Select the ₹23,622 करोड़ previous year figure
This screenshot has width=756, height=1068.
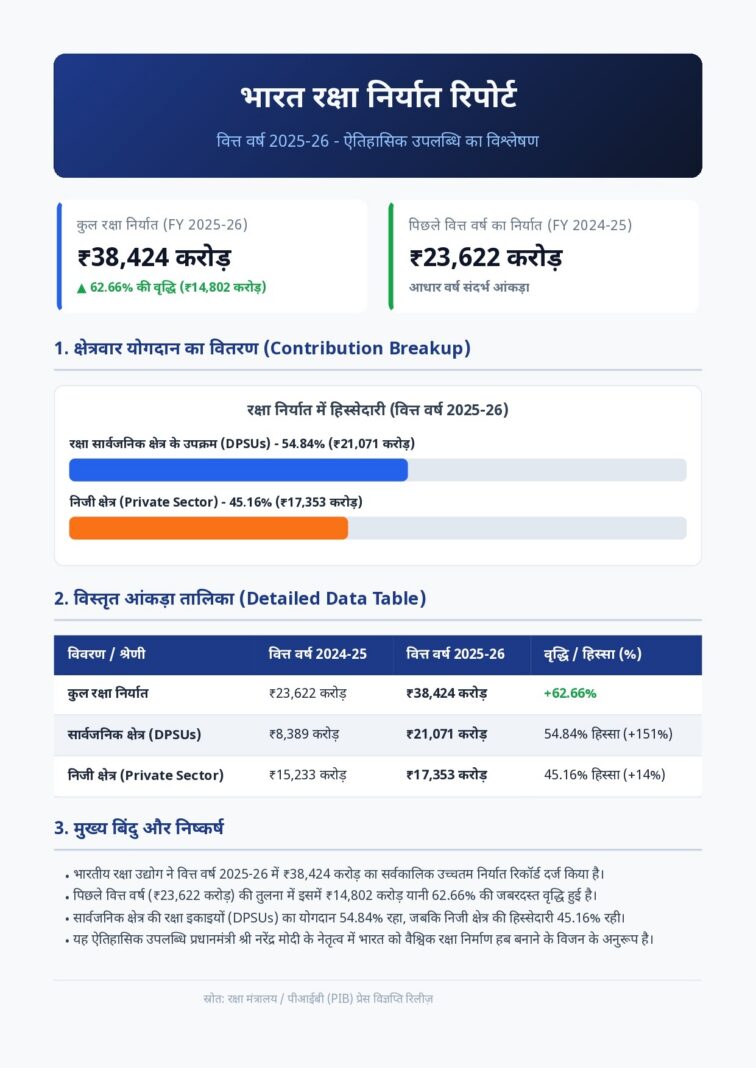tap(486, 257)
